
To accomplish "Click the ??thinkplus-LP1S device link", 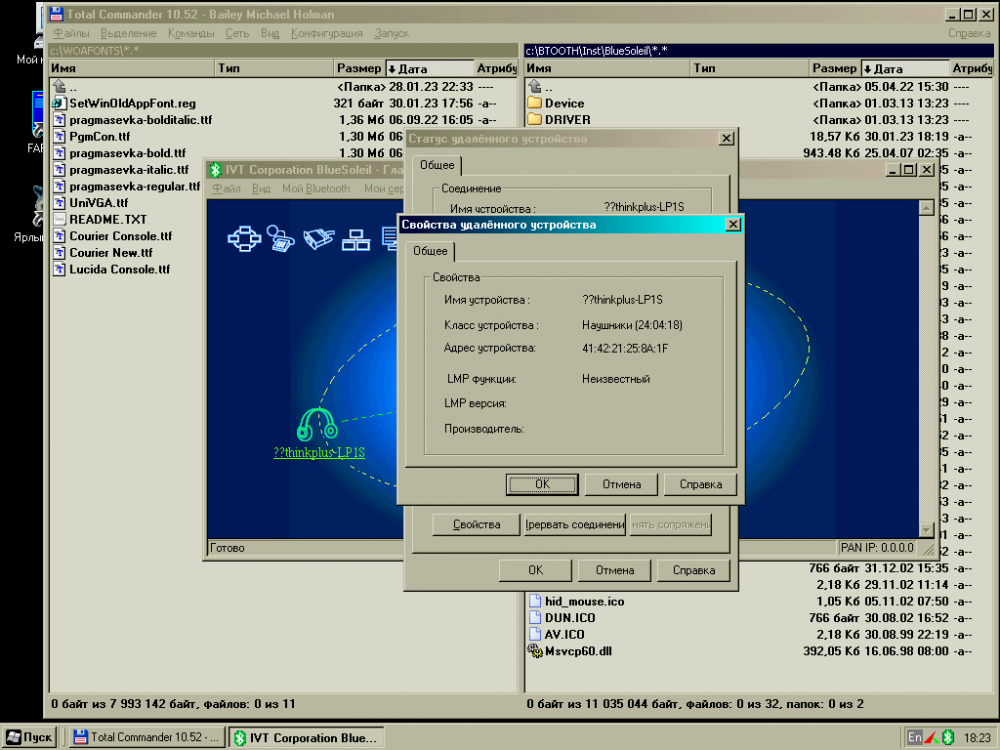I will (x=319, y=452).
